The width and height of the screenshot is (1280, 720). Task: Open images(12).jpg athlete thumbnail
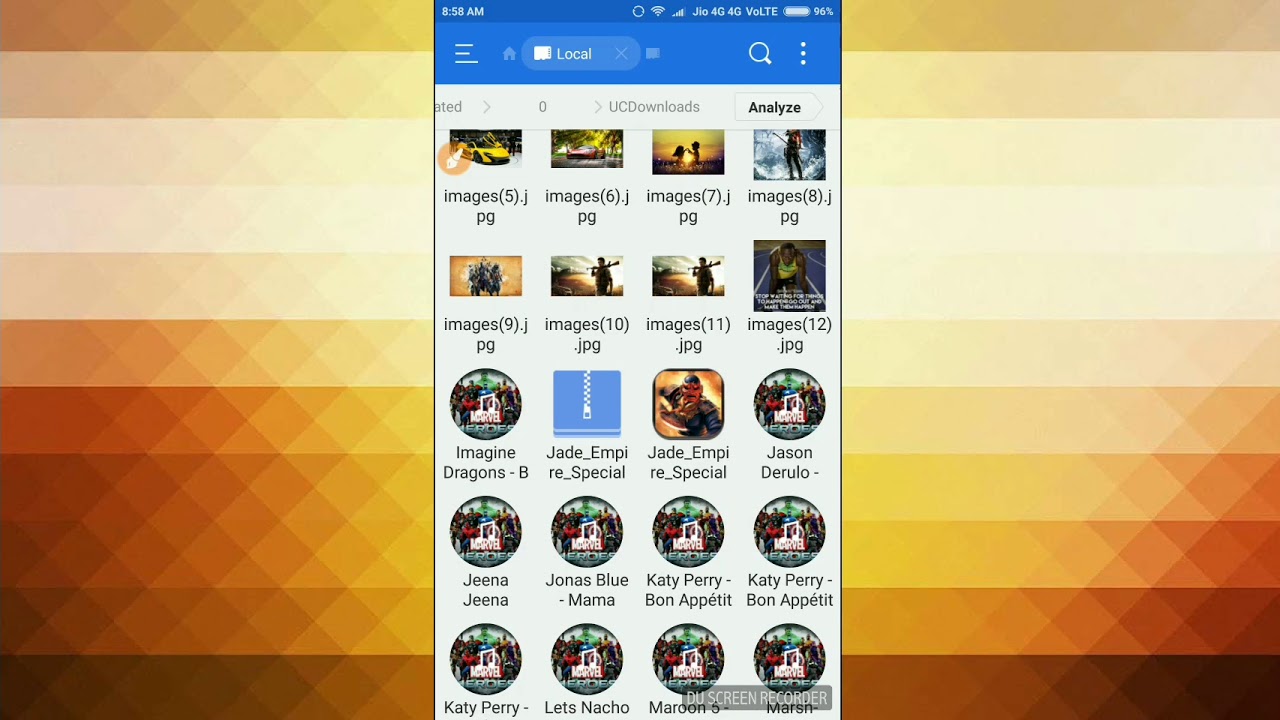coord(789,276)
